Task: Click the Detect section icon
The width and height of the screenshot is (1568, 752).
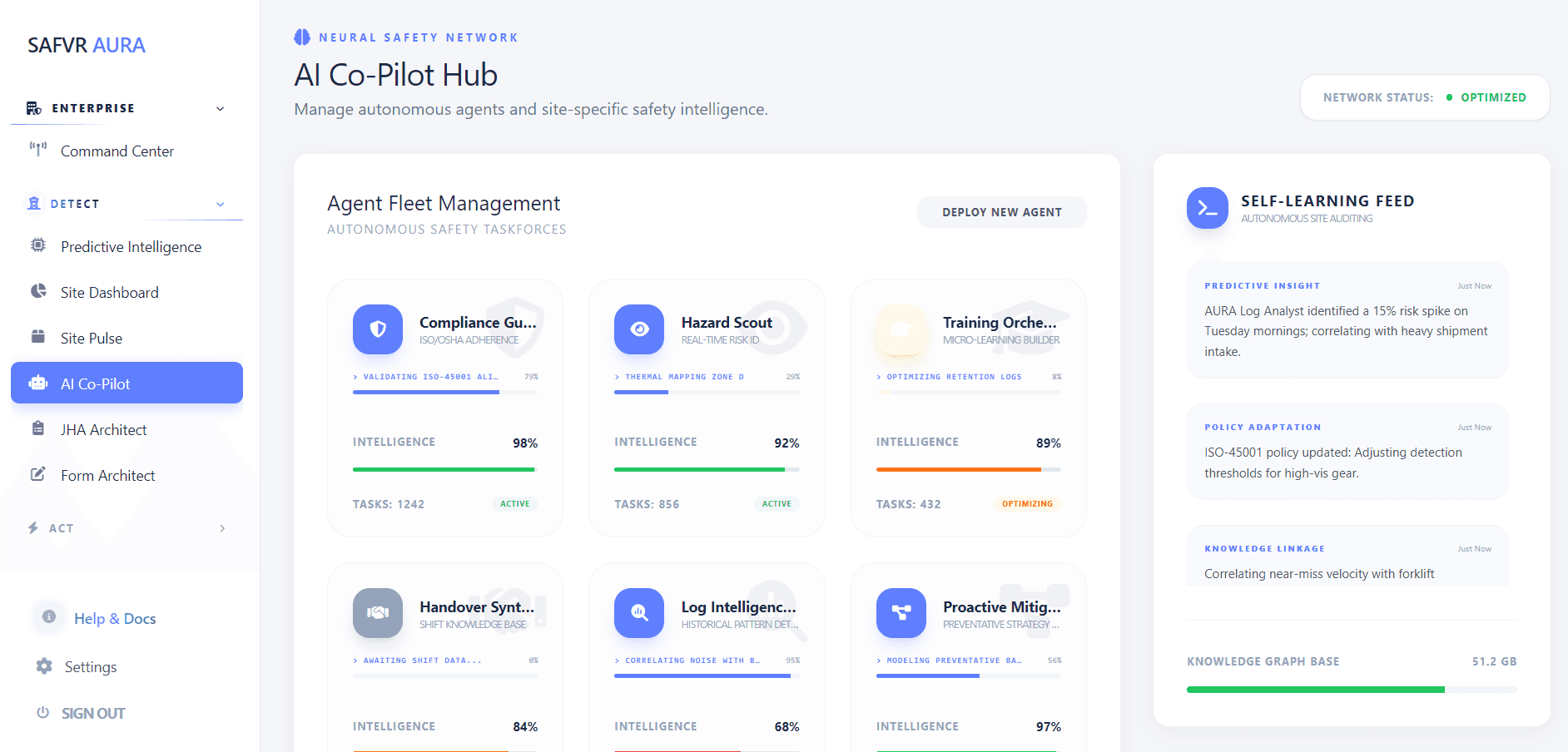Action: 34,203
